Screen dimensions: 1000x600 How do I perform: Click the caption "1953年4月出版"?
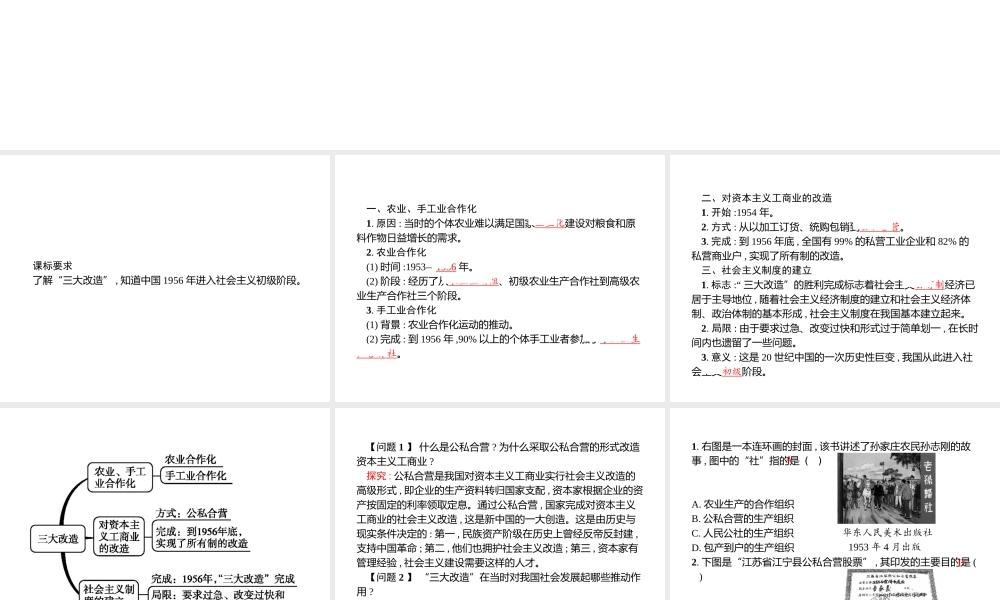[x=885, y=546]
